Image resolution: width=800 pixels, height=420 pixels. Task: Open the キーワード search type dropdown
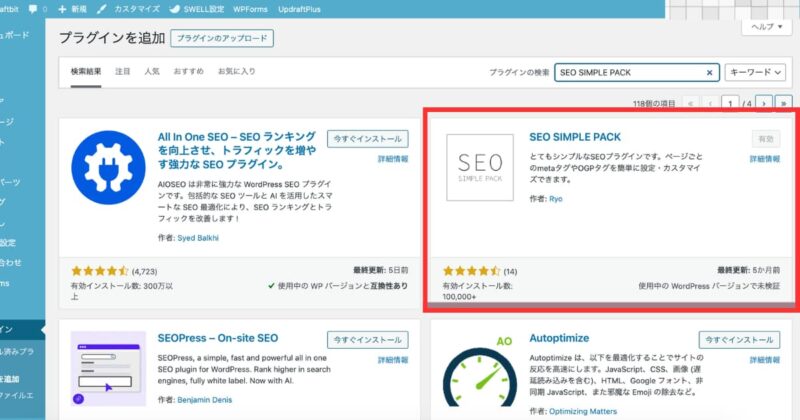point(755,72)
